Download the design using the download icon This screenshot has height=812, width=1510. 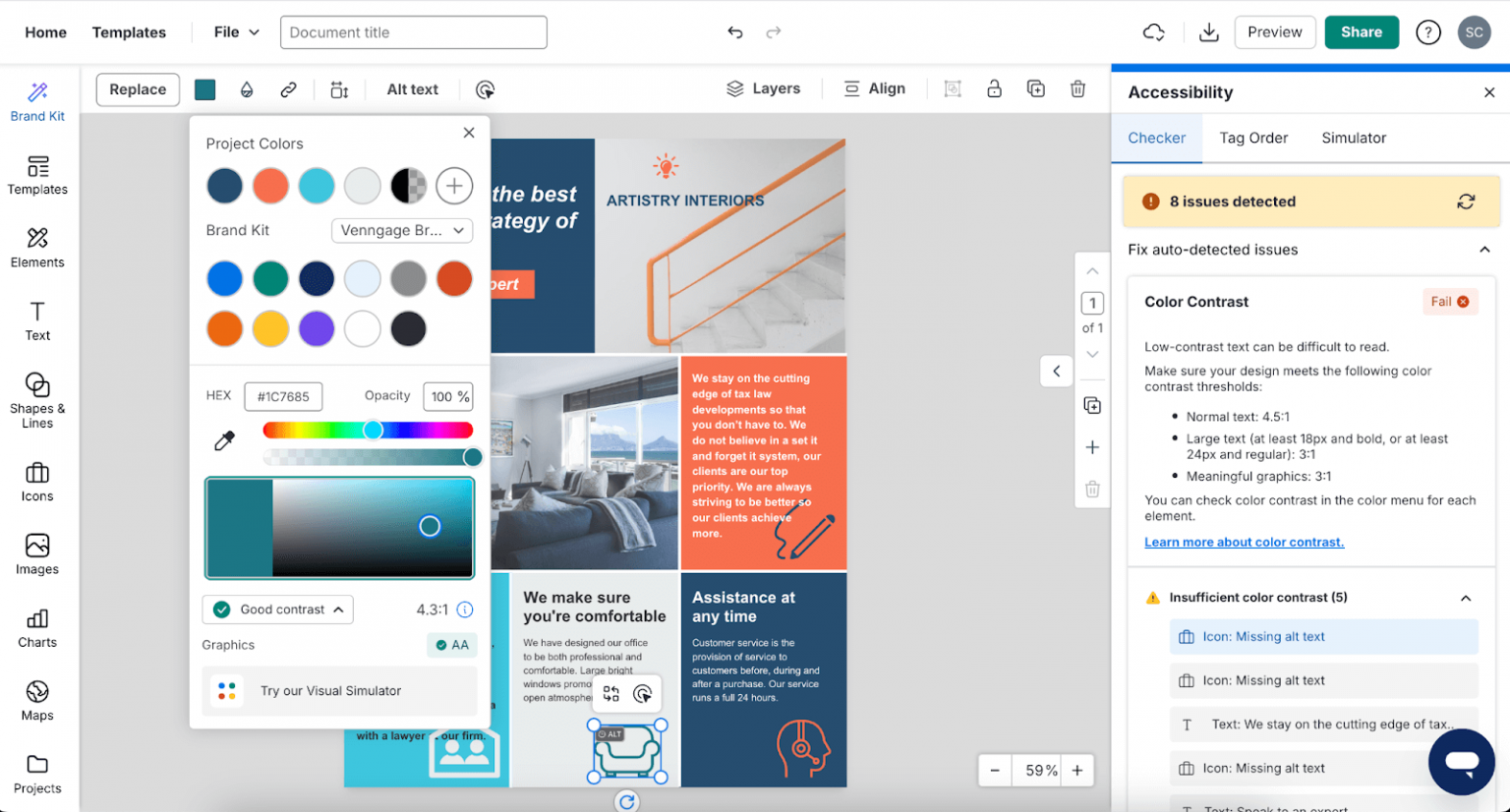pos(1209,31)
